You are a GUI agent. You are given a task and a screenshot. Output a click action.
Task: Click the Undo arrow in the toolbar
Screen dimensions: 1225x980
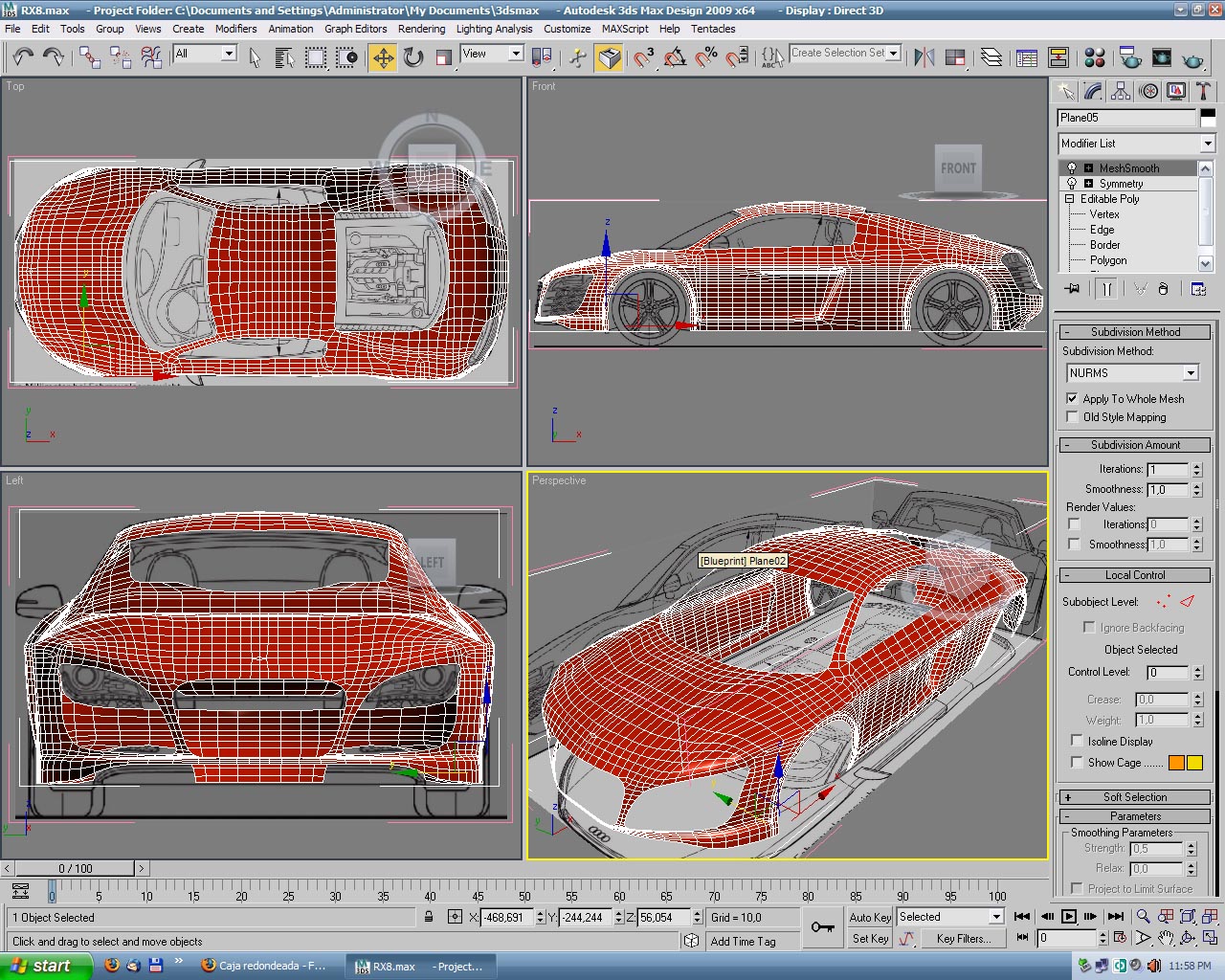(23, 58)
